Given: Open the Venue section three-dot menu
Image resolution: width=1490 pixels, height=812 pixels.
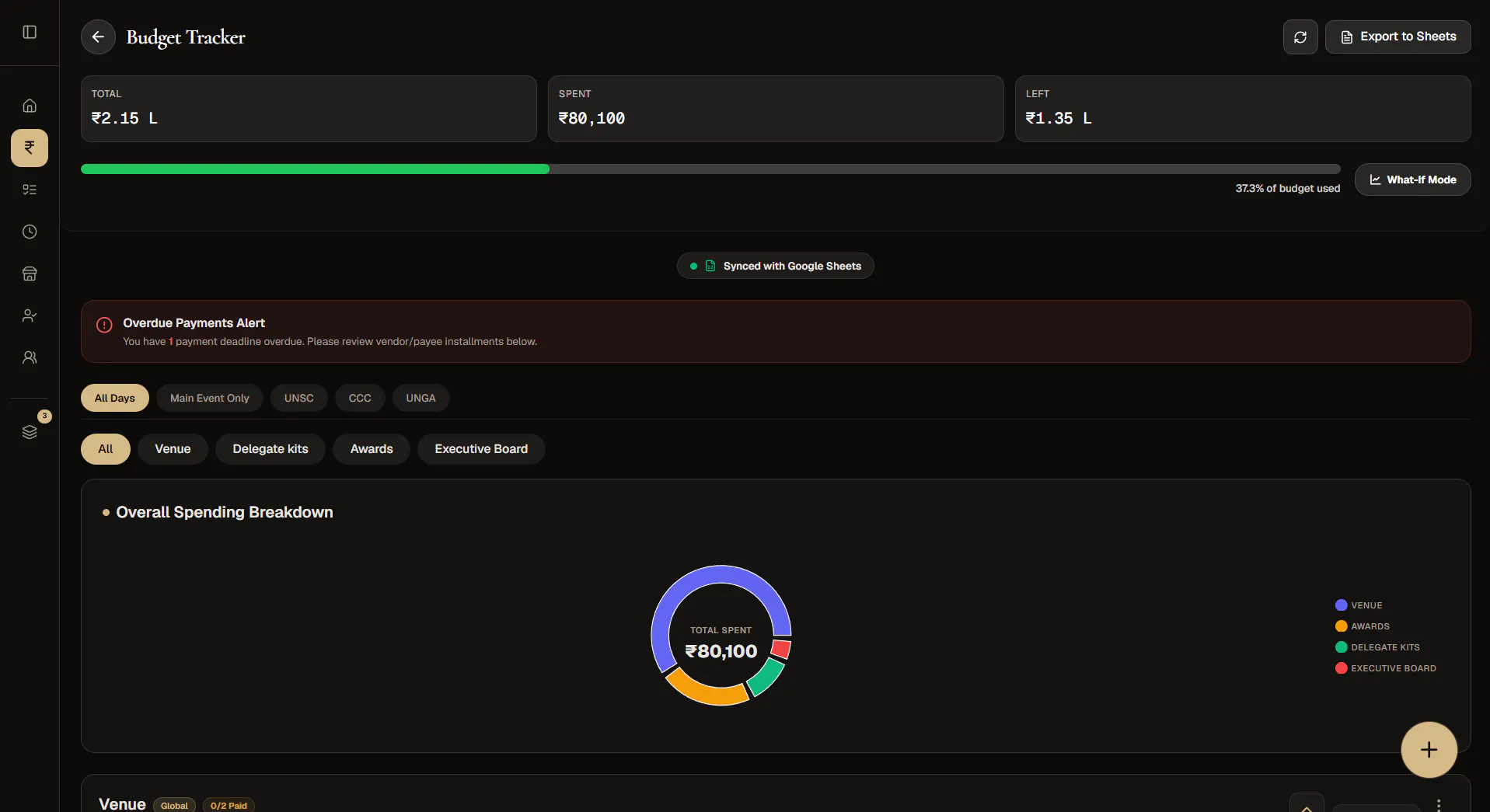Looking at the screenshot, I should coord(1439,804).
